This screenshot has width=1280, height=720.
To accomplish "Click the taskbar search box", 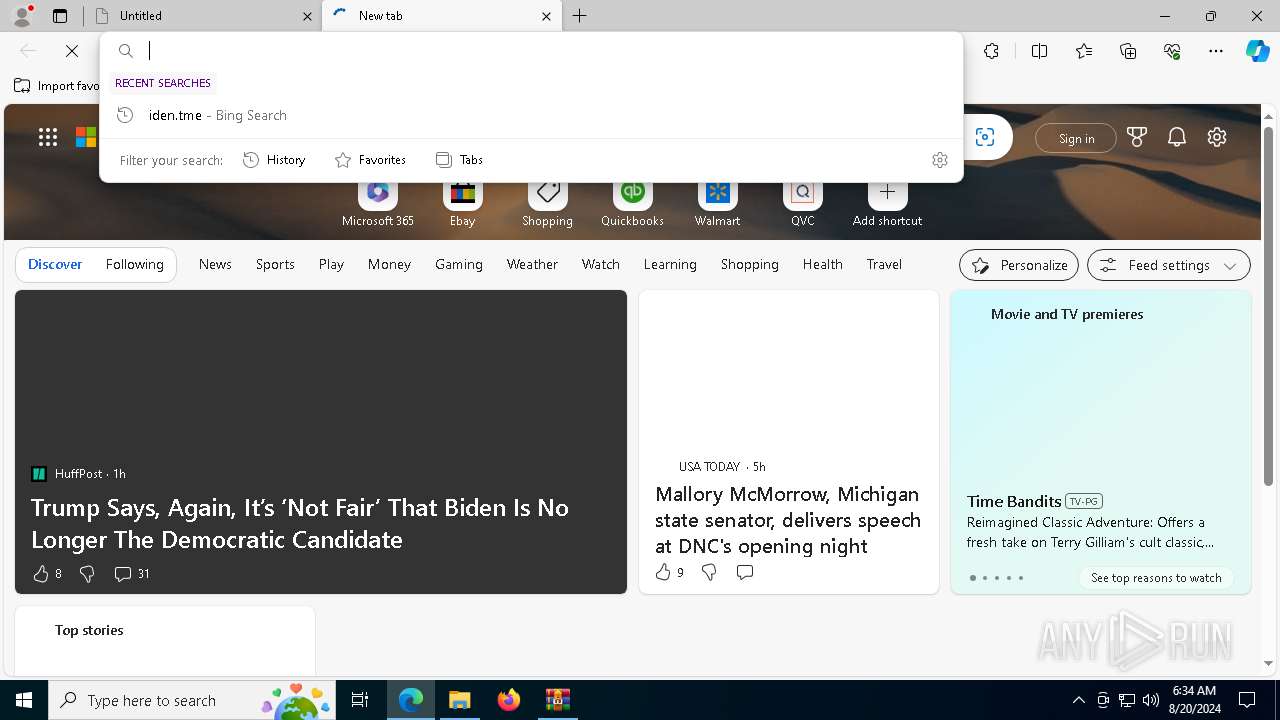I will point(193,700).
